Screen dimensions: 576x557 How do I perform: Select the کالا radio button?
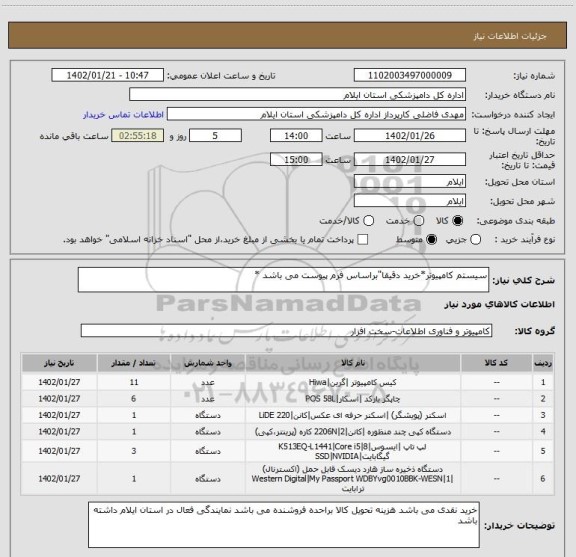[x=458, y=221]
